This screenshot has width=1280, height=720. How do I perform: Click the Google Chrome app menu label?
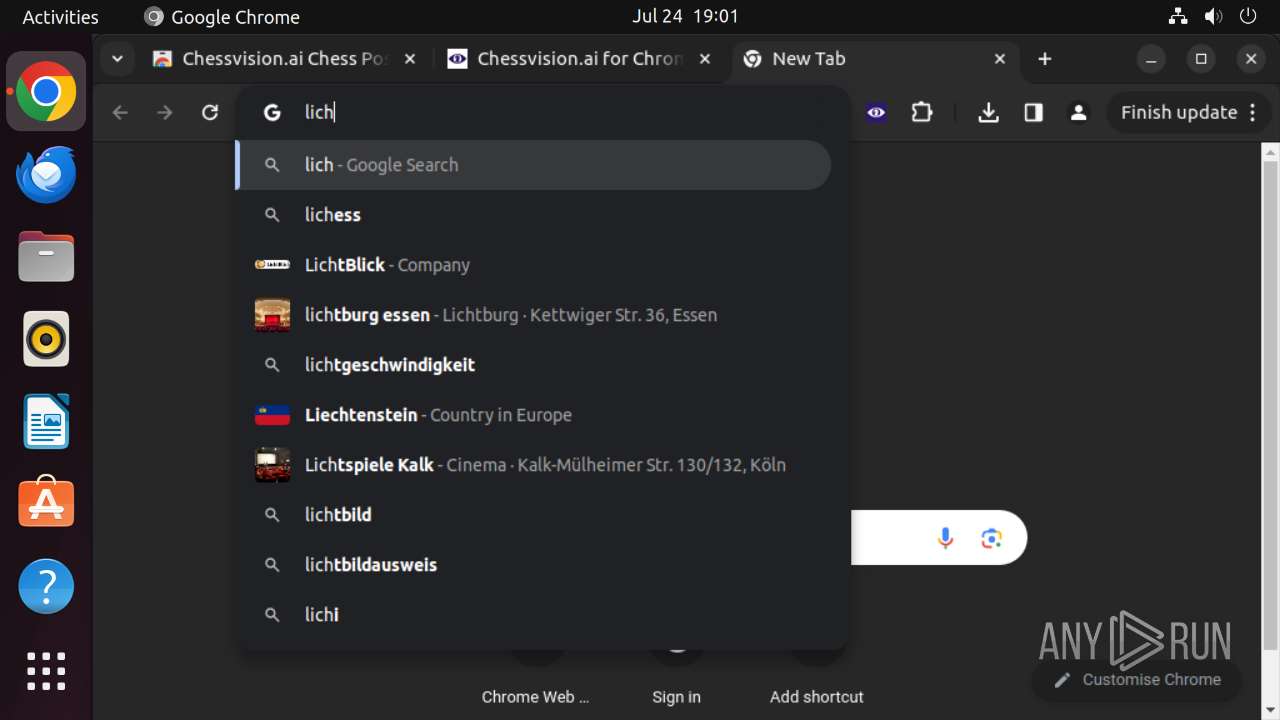tap(223, 17)
